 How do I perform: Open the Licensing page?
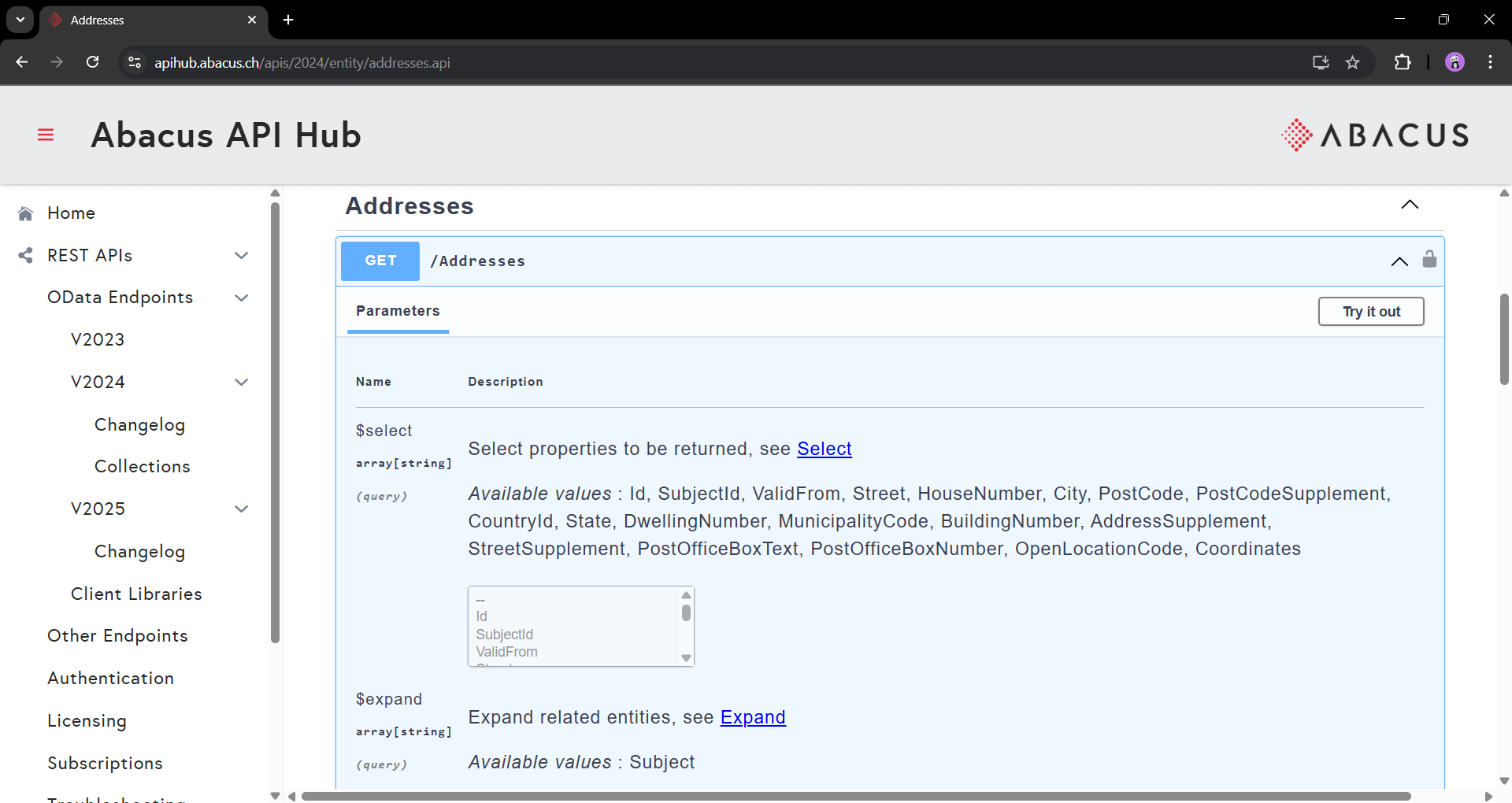click(x=87, y=721)
